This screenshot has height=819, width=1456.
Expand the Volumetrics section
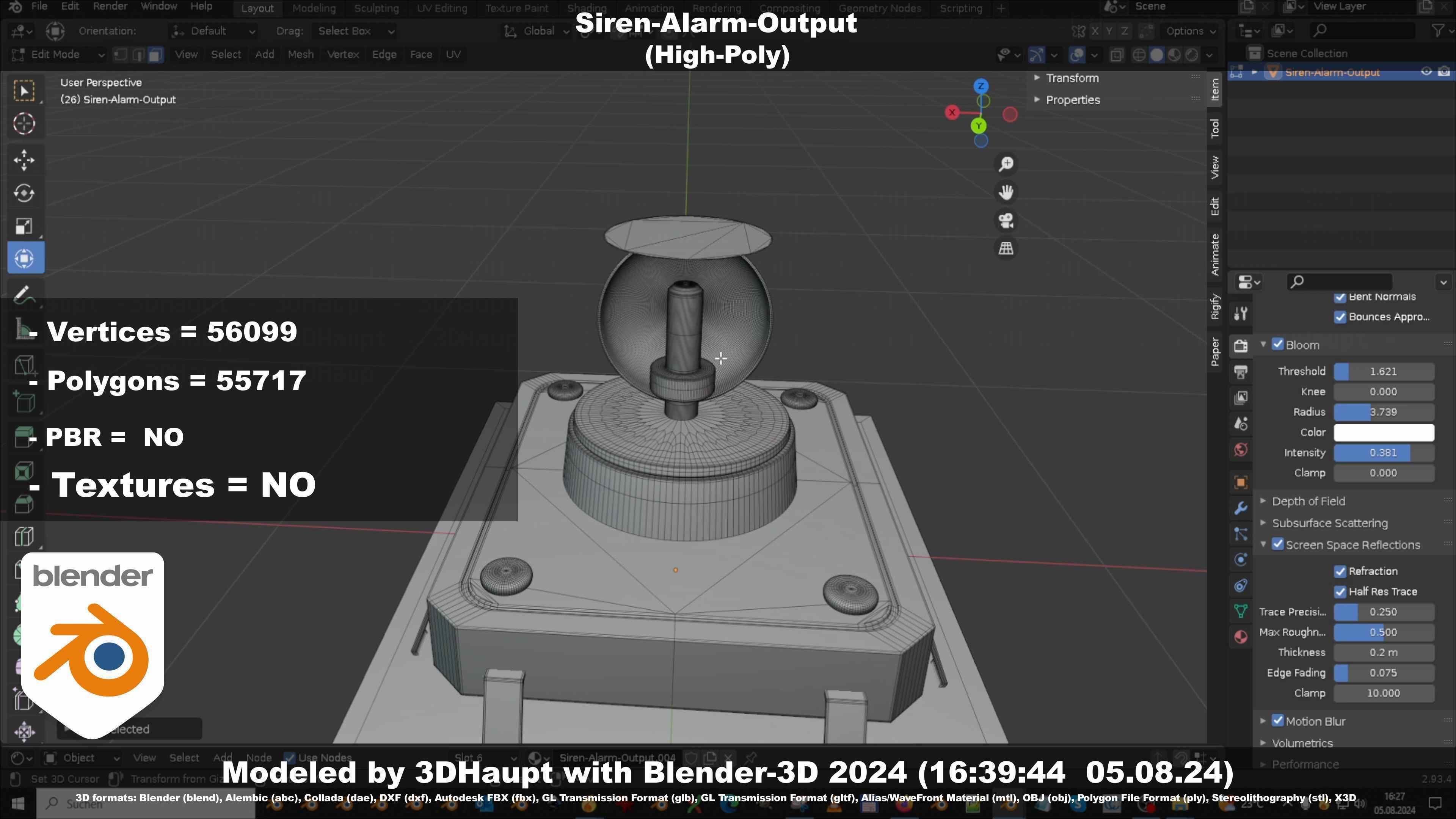[1302, 743]
